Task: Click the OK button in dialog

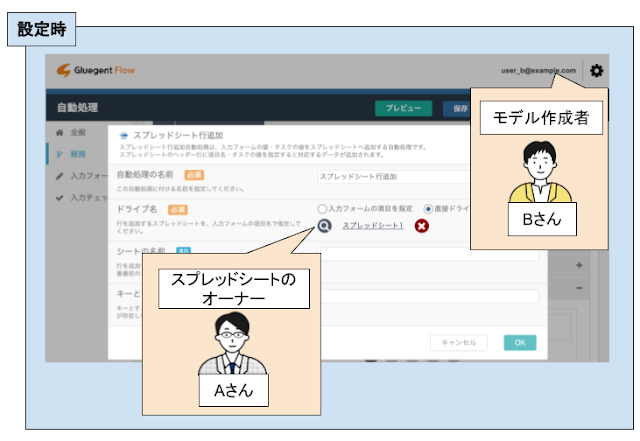Action: click(x=520, y=343)
